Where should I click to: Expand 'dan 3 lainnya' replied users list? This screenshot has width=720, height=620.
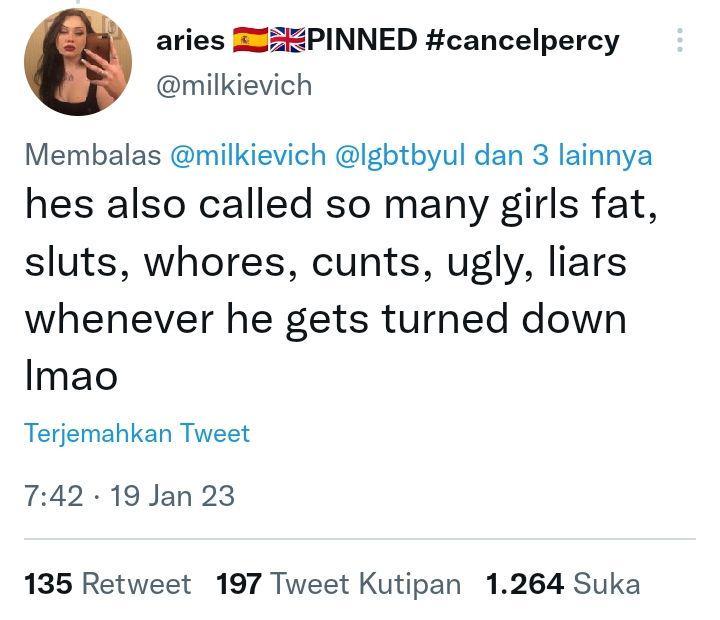tap(563, 156)
